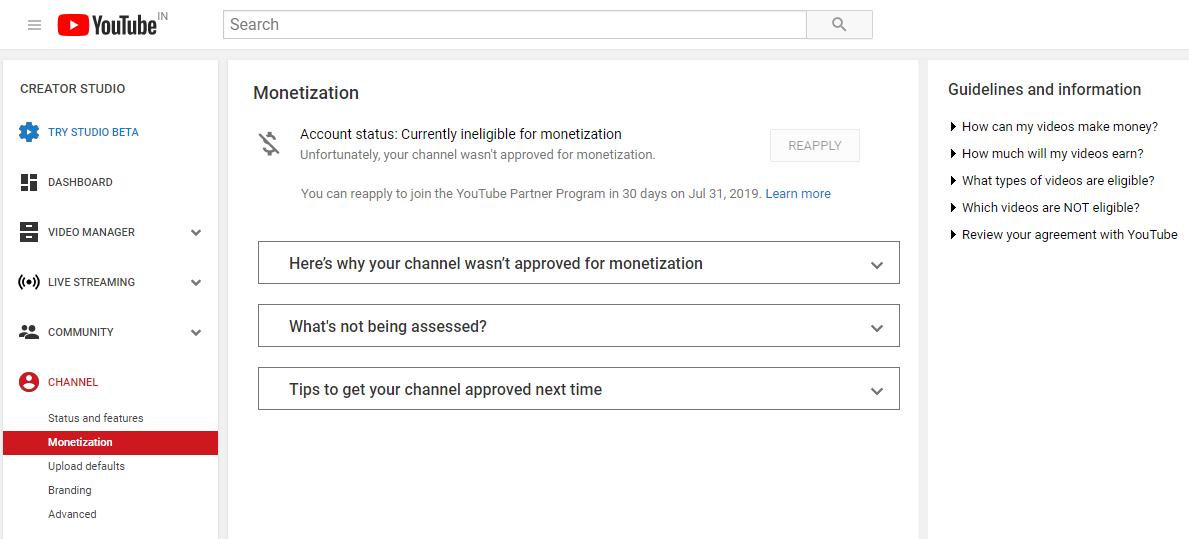Click the crossed-out dollar monetization icon
The height and width of the screenshot is (539, 1189).
click(270, 144)
